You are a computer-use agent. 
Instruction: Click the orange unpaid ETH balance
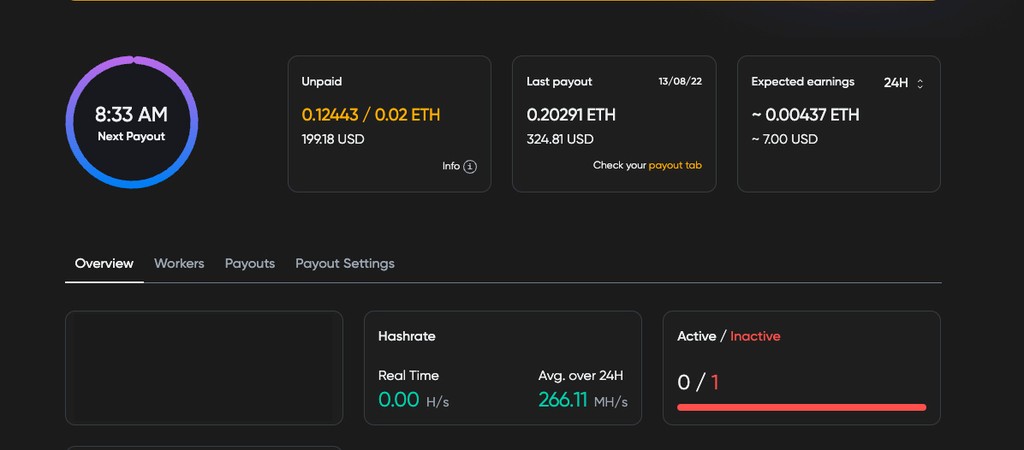click(371, 115)
